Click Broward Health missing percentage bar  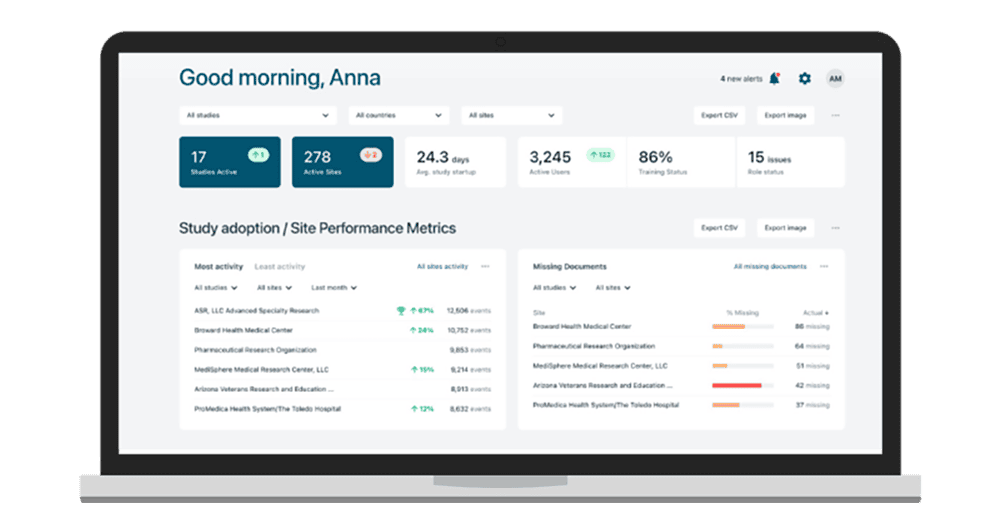(x=743, y=326)
